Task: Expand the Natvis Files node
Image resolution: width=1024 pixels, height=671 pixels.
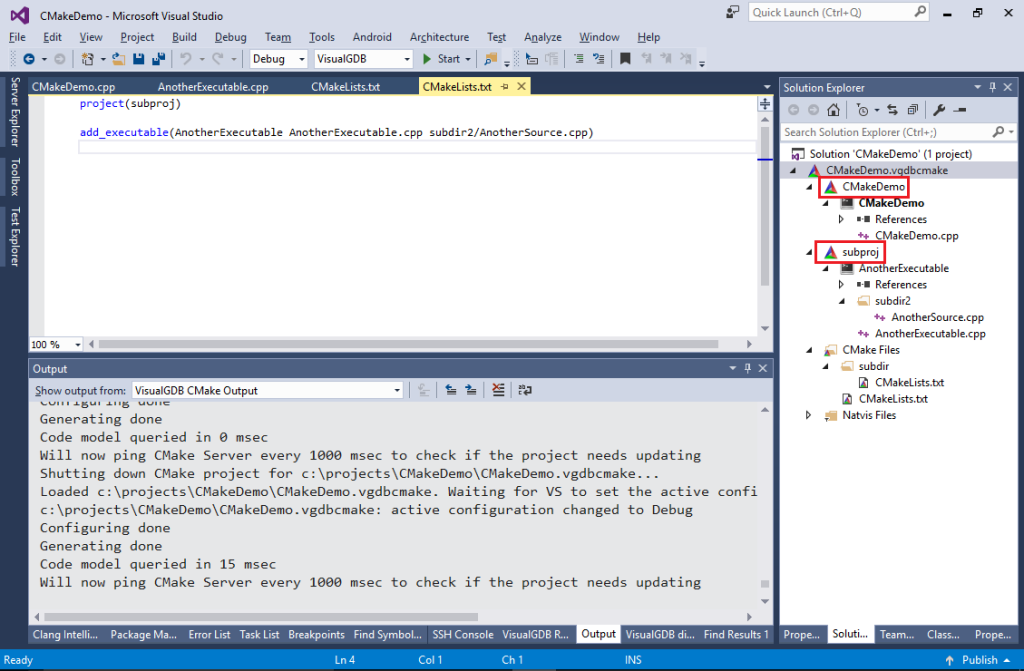Action: click(808, 415)
